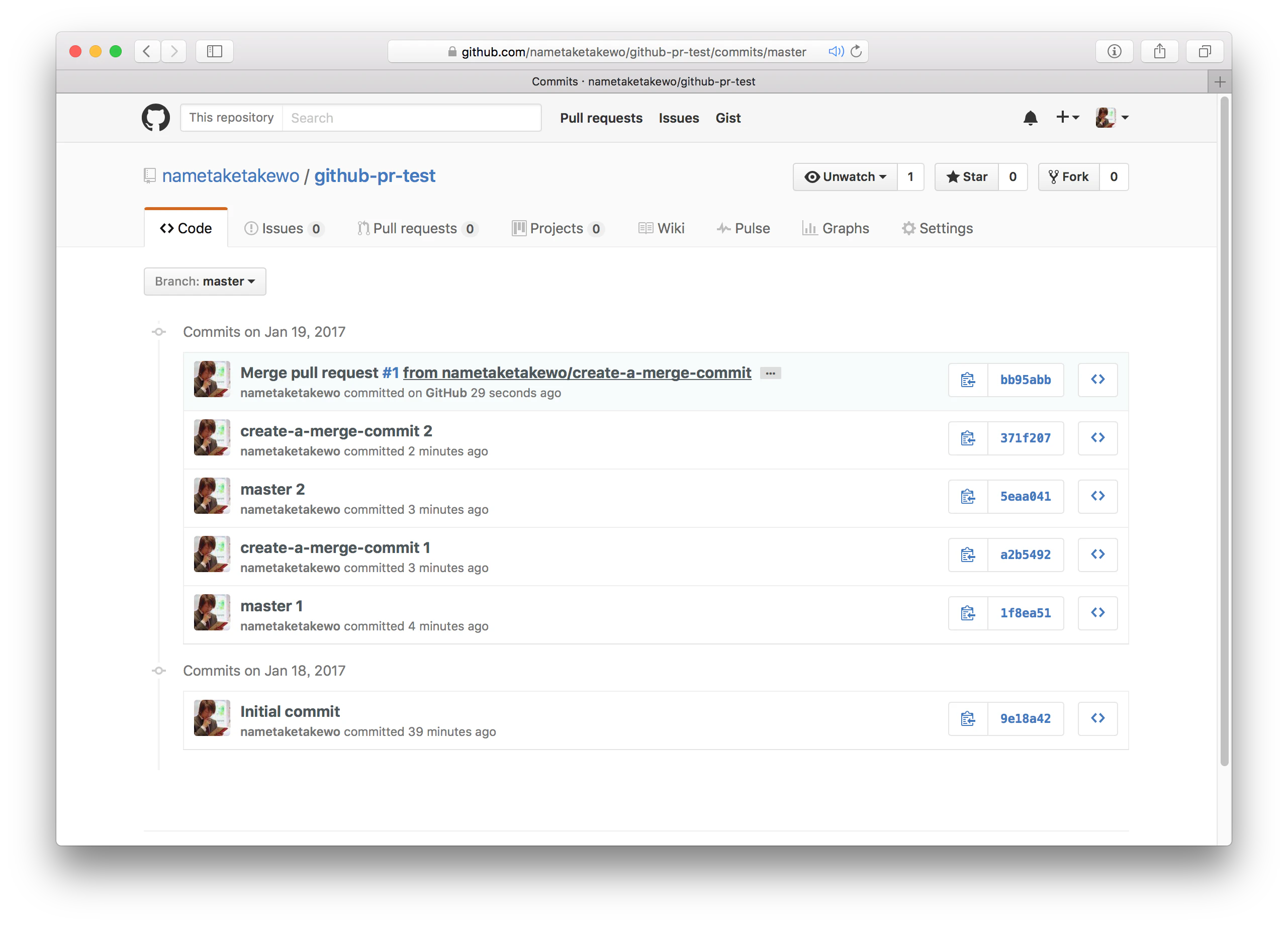Screen dimensions: 1288x926
Task: Click Pull requests in top navigation
Action: click(601, 118)
